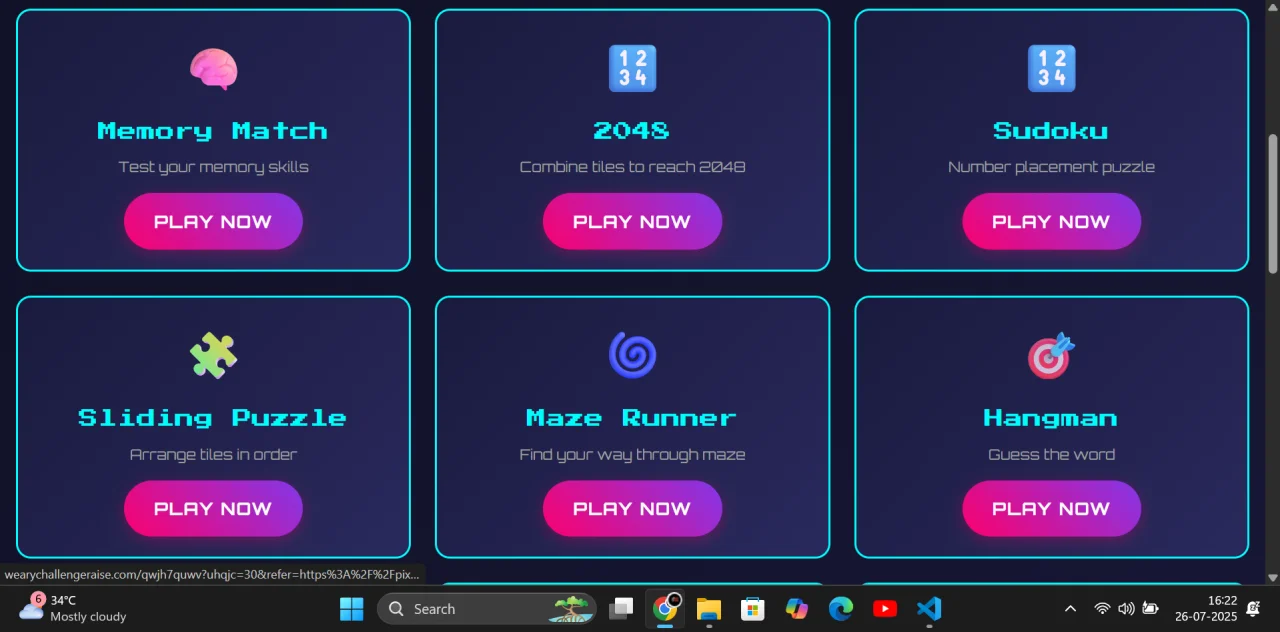Click 'Arrange tiles in order' description

tap(213, 454)
